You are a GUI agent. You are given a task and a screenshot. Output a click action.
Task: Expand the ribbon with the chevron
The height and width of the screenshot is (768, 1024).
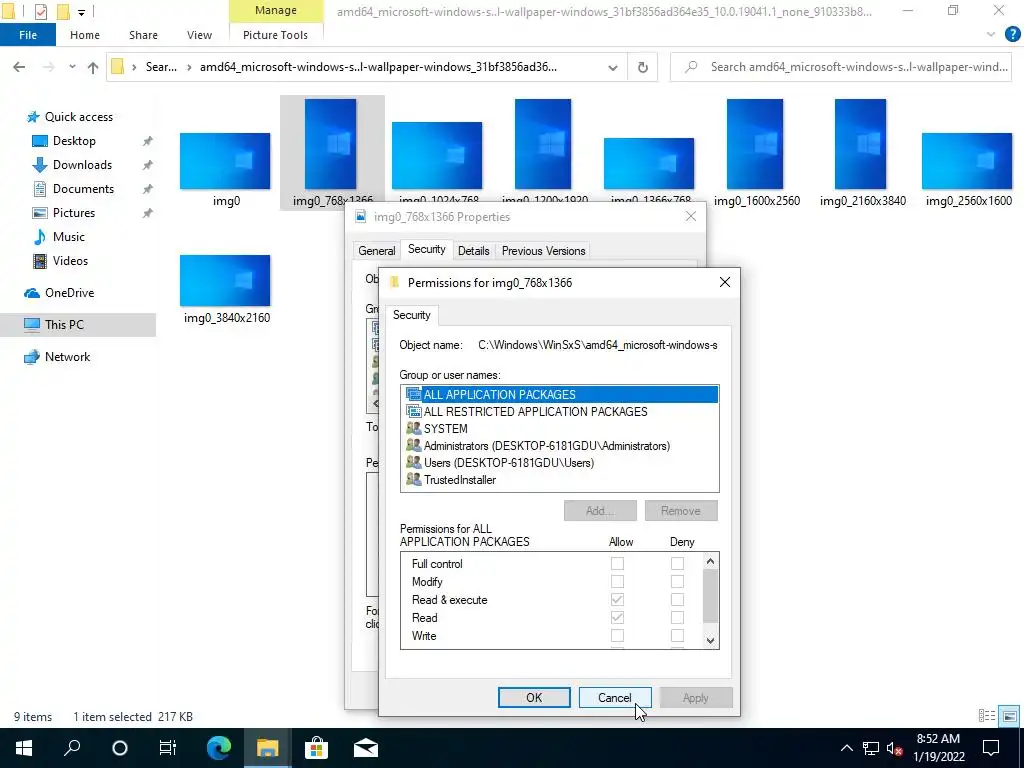pyautogui.click(x=991, y=35)
